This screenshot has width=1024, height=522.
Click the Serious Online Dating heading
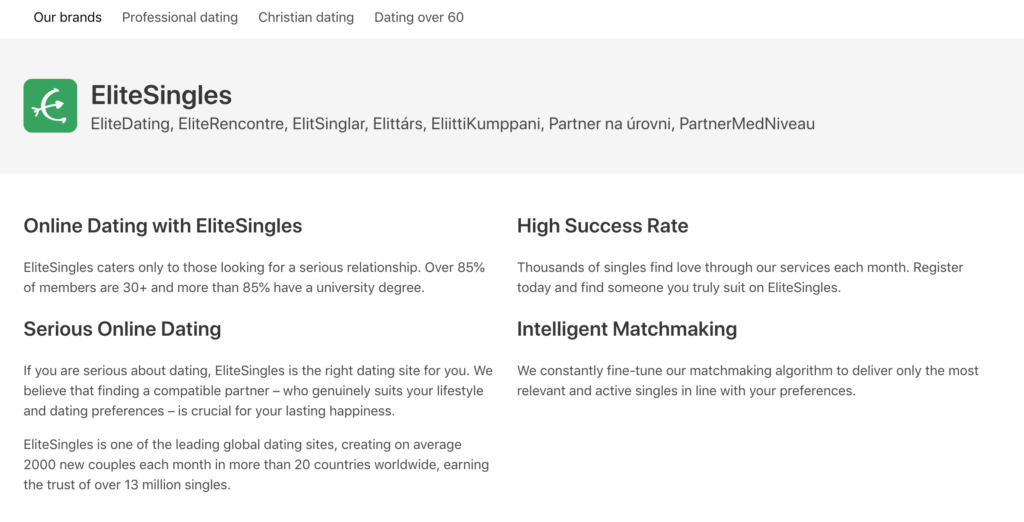click(x=122, y=329)
